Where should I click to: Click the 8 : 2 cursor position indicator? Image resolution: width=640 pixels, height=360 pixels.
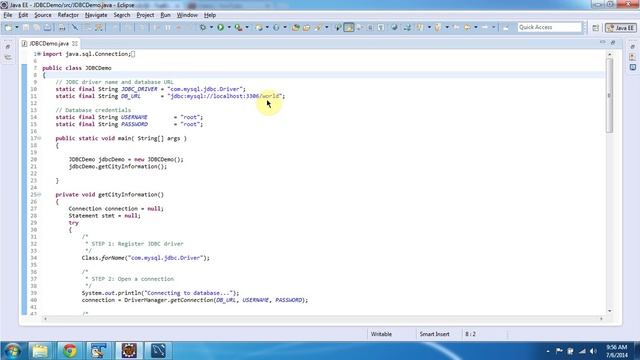click(x=470, y=334)
